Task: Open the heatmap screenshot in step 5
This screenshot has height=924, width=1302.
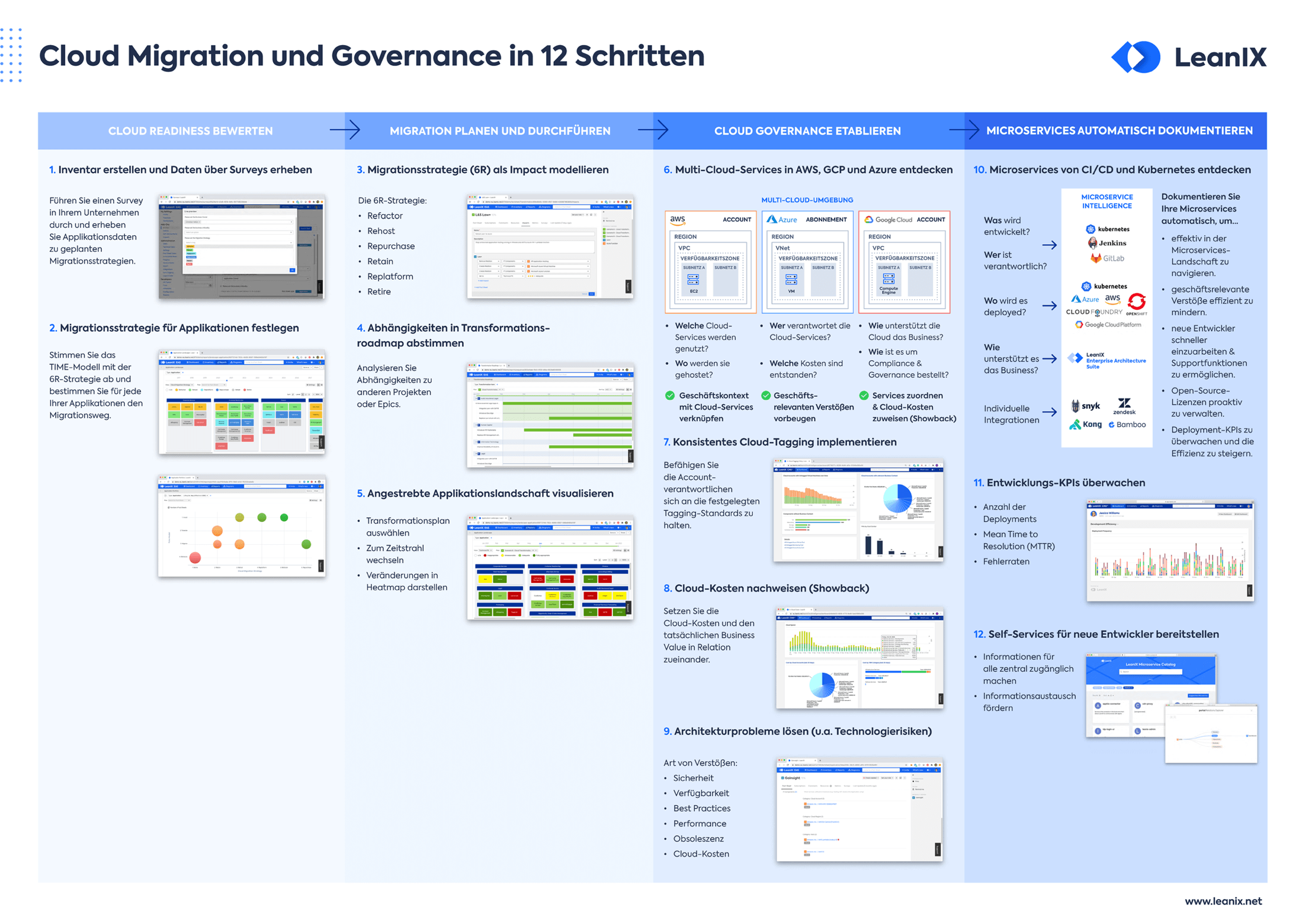Action: coord(550,567)
